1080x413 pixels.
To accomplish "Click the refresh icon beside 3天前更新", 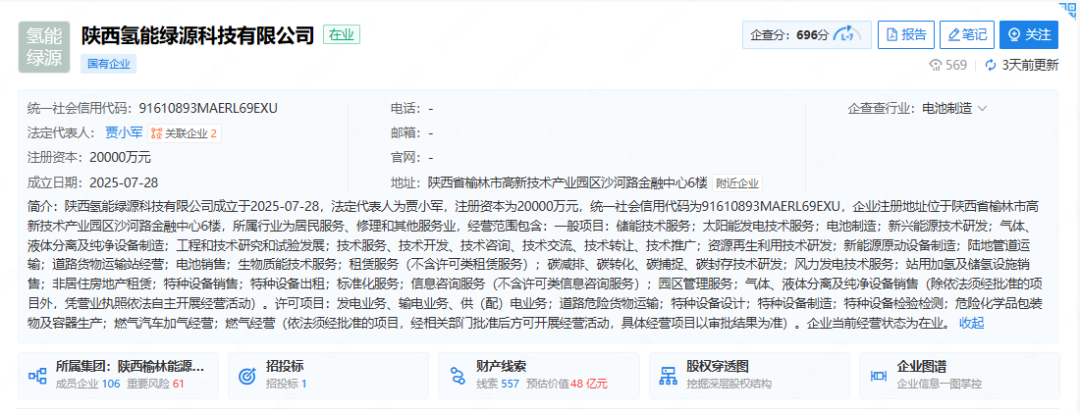I will pos(991,65).
